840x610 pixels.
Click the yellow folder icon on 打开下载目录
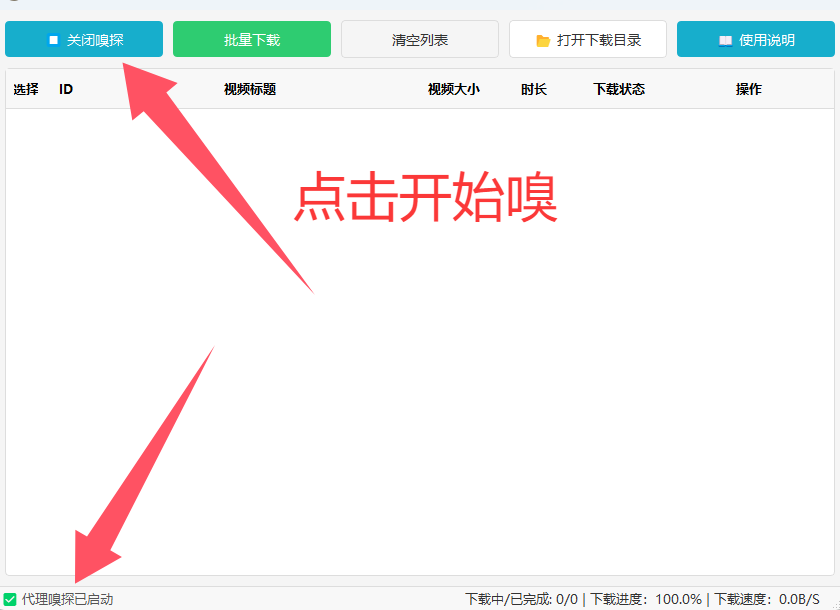coord(543,40)
